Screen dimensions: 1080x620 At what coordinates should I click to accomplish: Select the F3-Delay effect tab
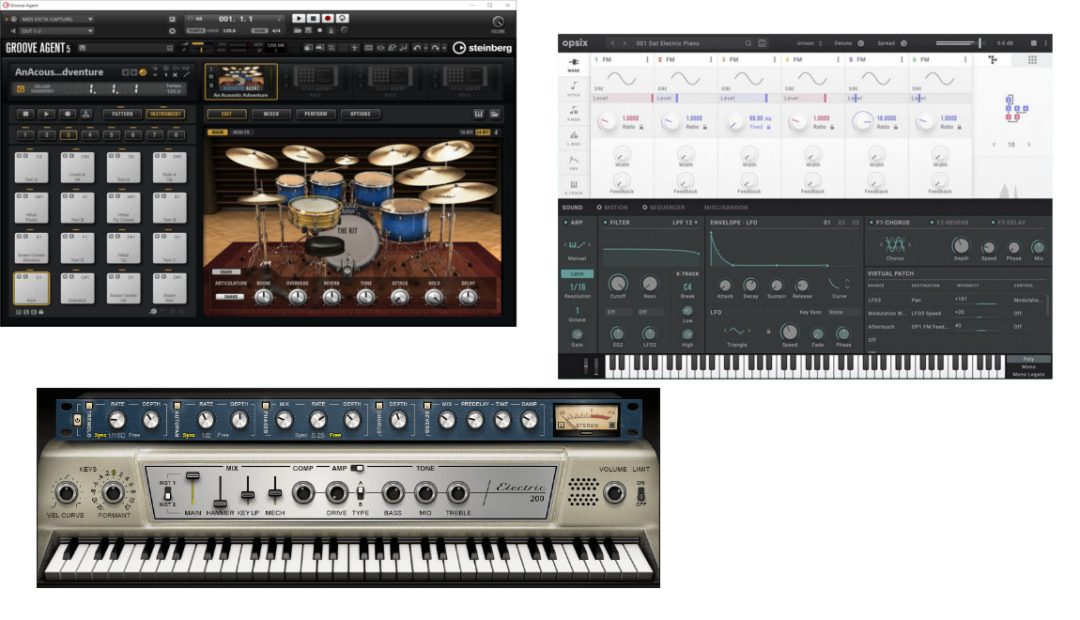point(1010,223)
